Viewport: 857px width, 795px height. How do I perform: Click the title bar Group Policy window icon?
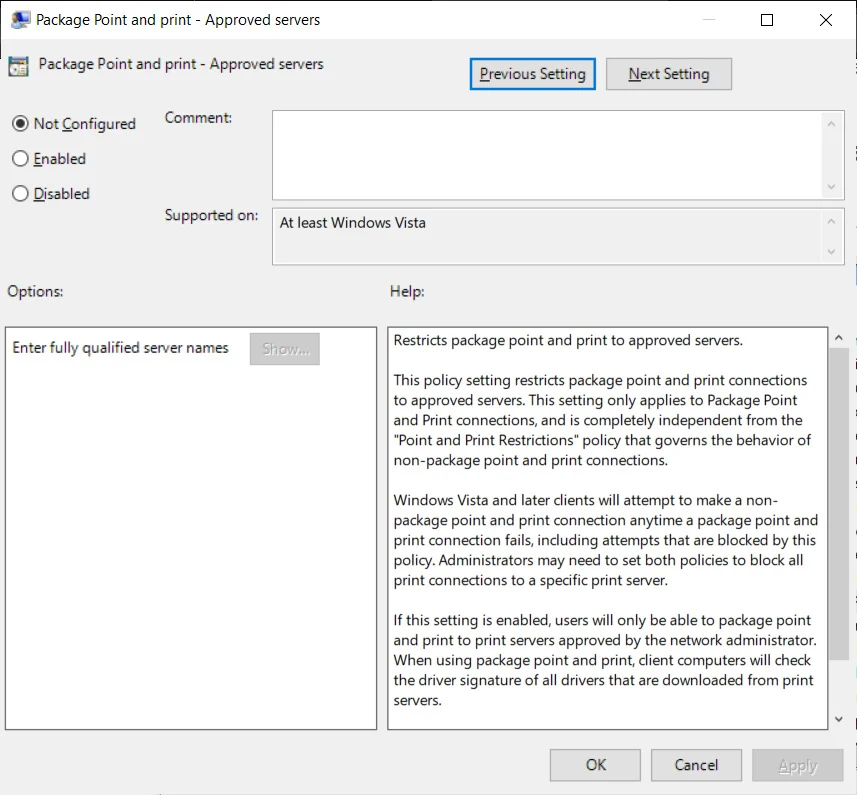pos(19,19)
